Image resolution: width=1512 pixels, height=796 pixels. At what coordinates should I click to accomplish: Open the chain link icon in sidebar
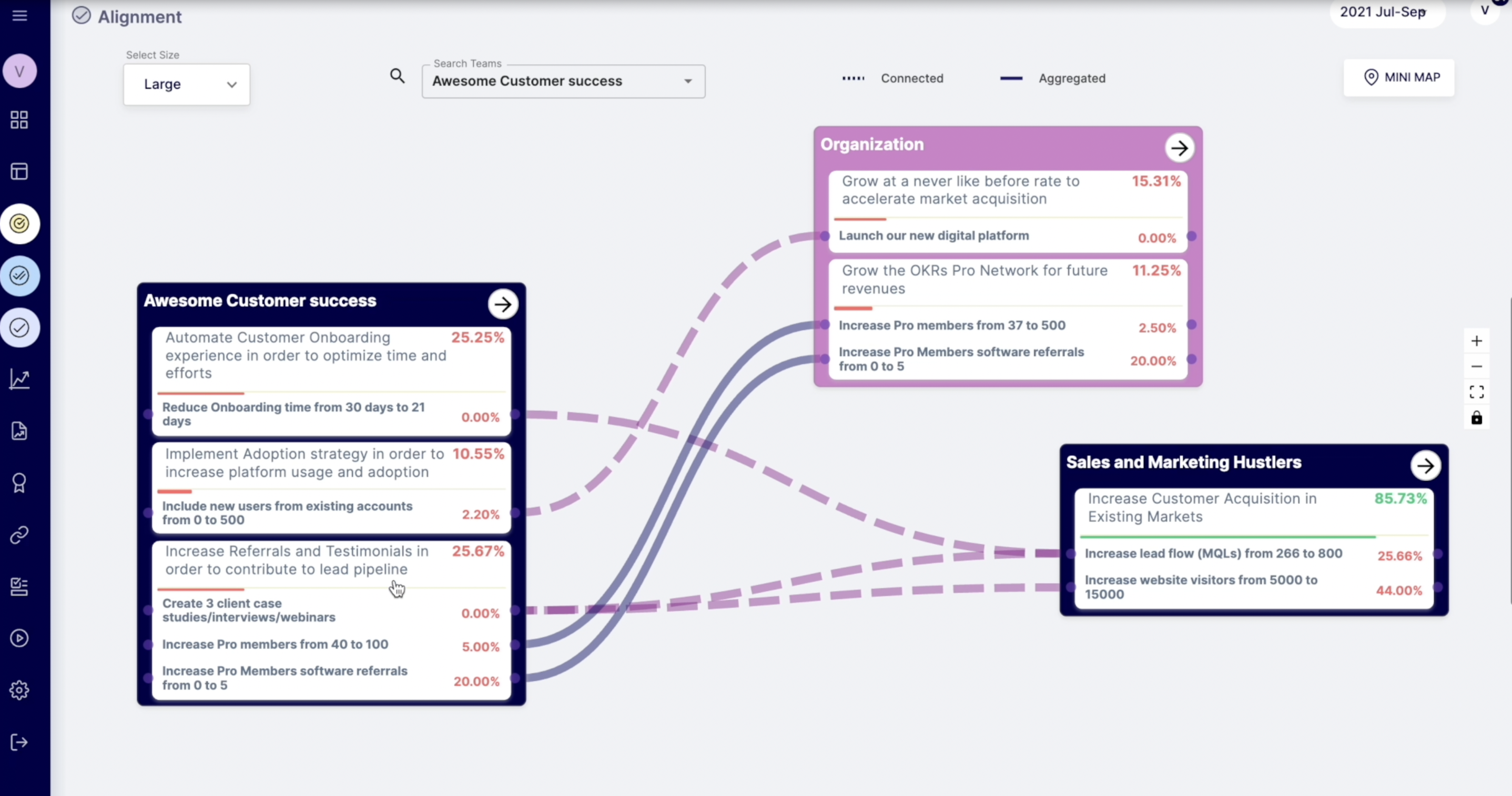pos(19,535)
